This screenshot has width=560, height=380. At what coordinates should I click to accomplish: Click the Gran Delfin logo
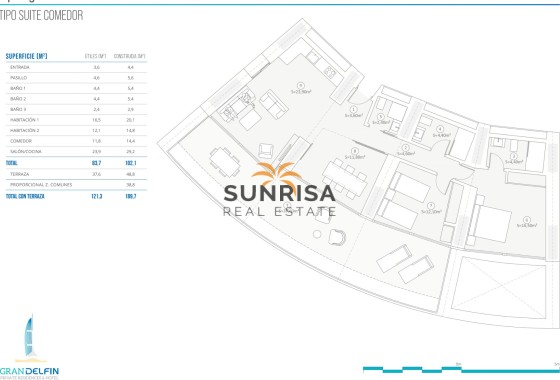(29, 347)
